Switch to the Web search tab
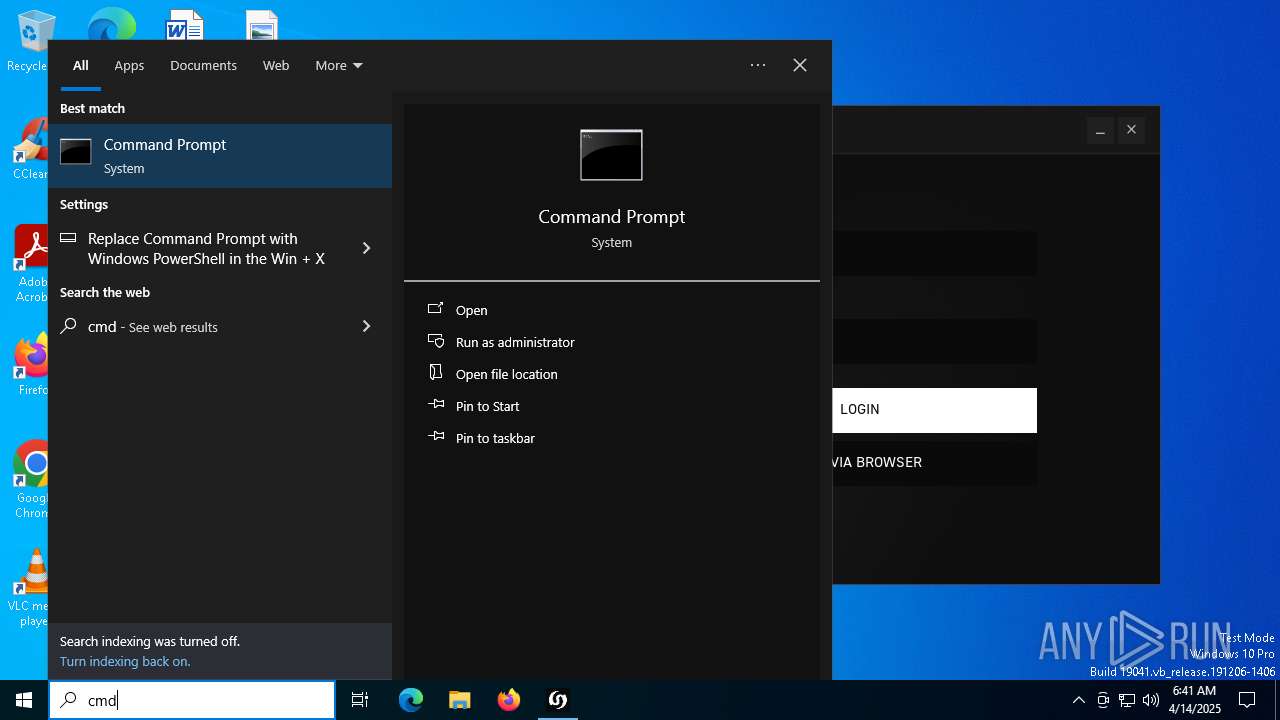Screen dimensions: 1280x720 pos(276,65)
